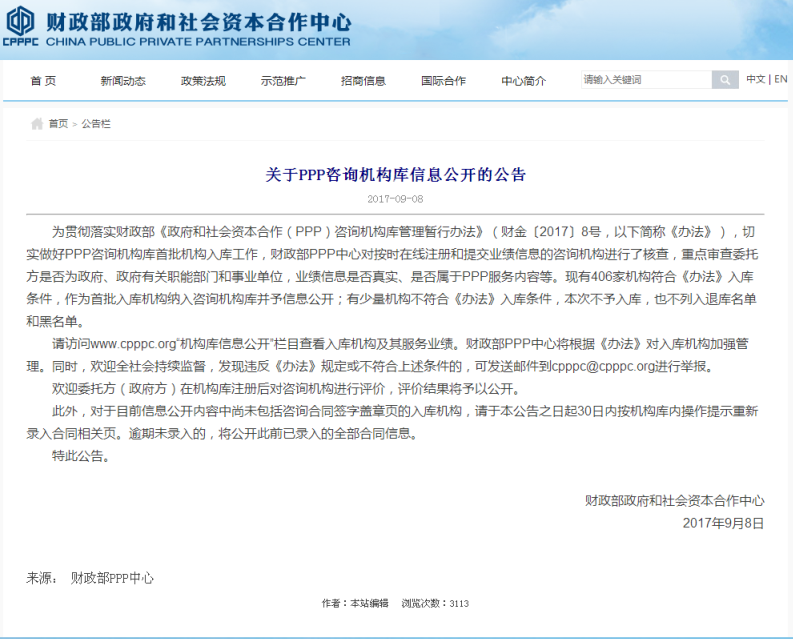Click the magnifier search button
The height and width of the screenshot is (639, 793).
click(x=725, y=80)
